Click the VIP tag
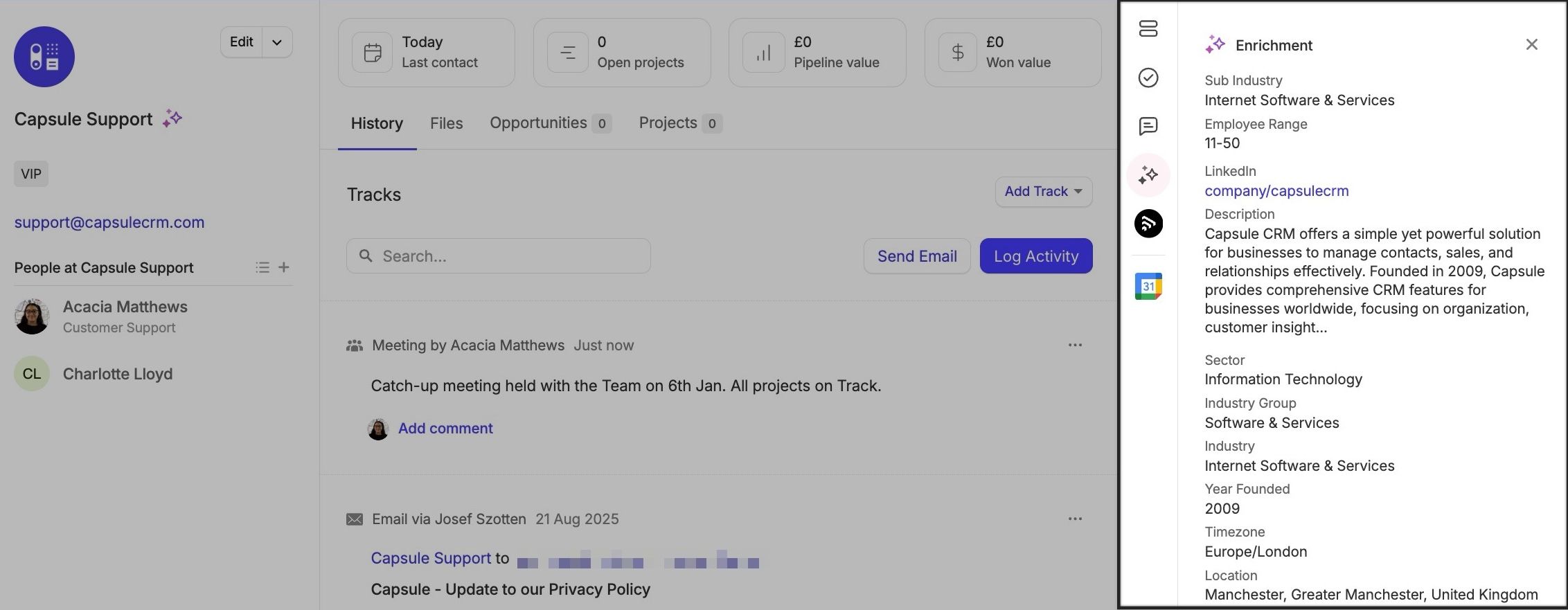This screenshot has width=1568, height=610. coord(31,174)
